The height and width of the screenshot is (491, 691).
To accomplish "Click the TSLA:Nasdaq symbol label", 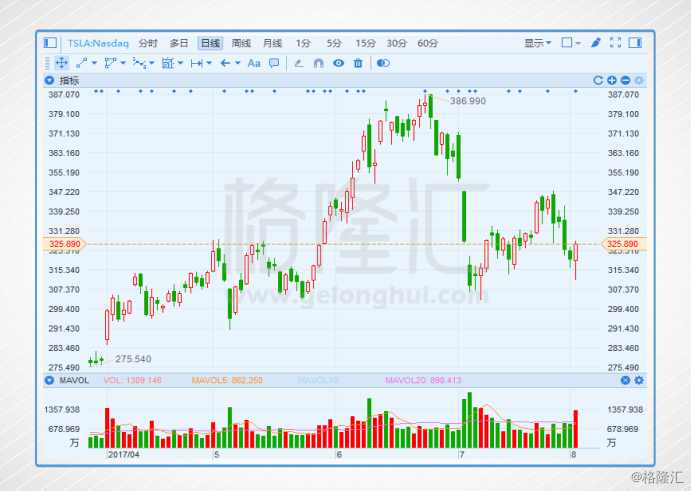I will pos(98,43).
